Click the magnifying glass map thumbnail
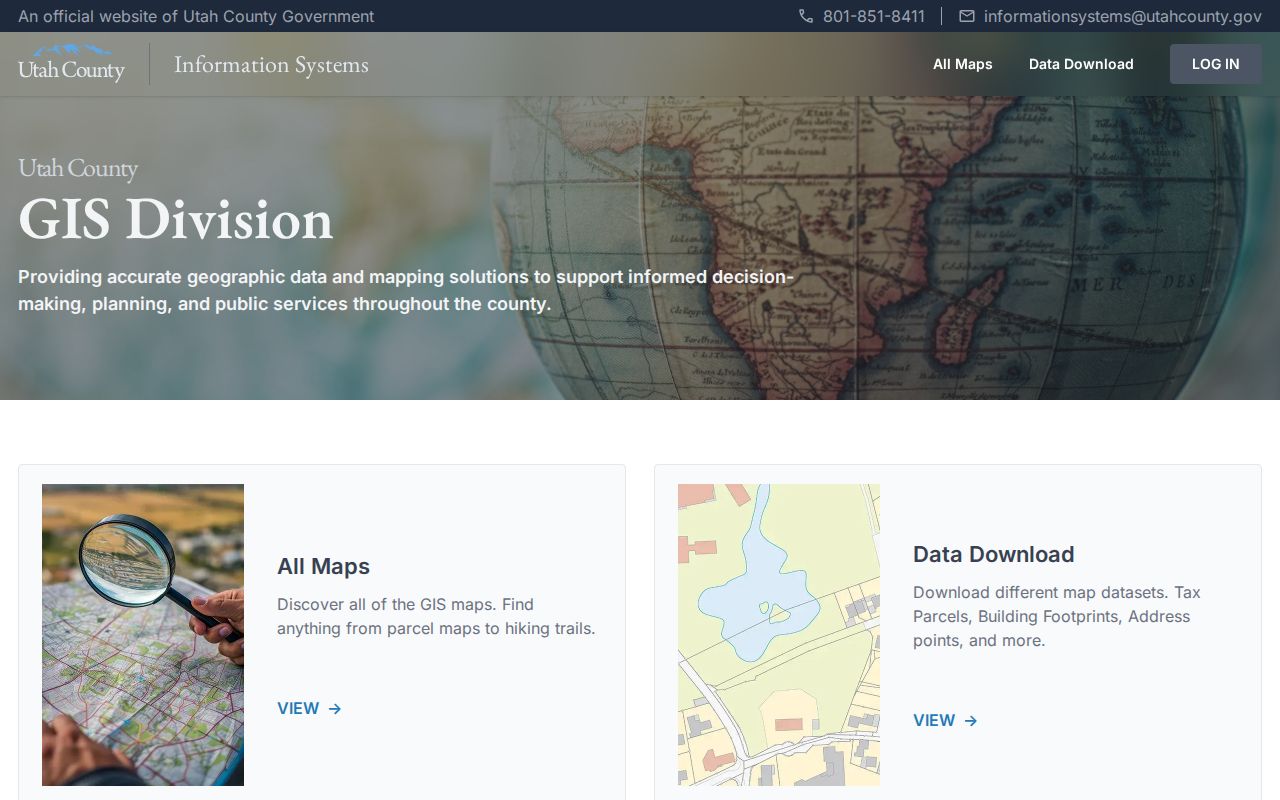1280x800 pixels. 143,635
